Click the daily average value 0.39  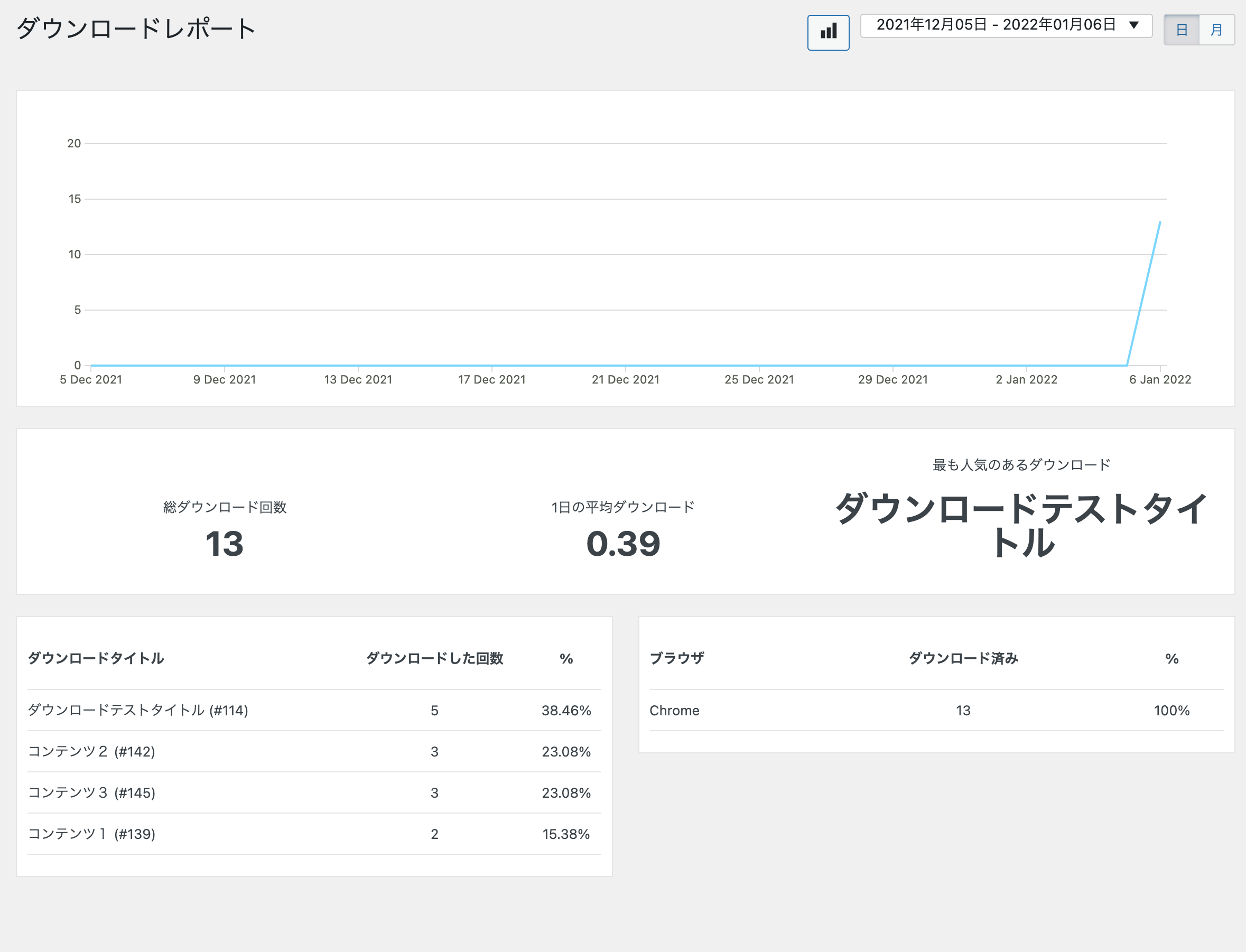point(624,544)
